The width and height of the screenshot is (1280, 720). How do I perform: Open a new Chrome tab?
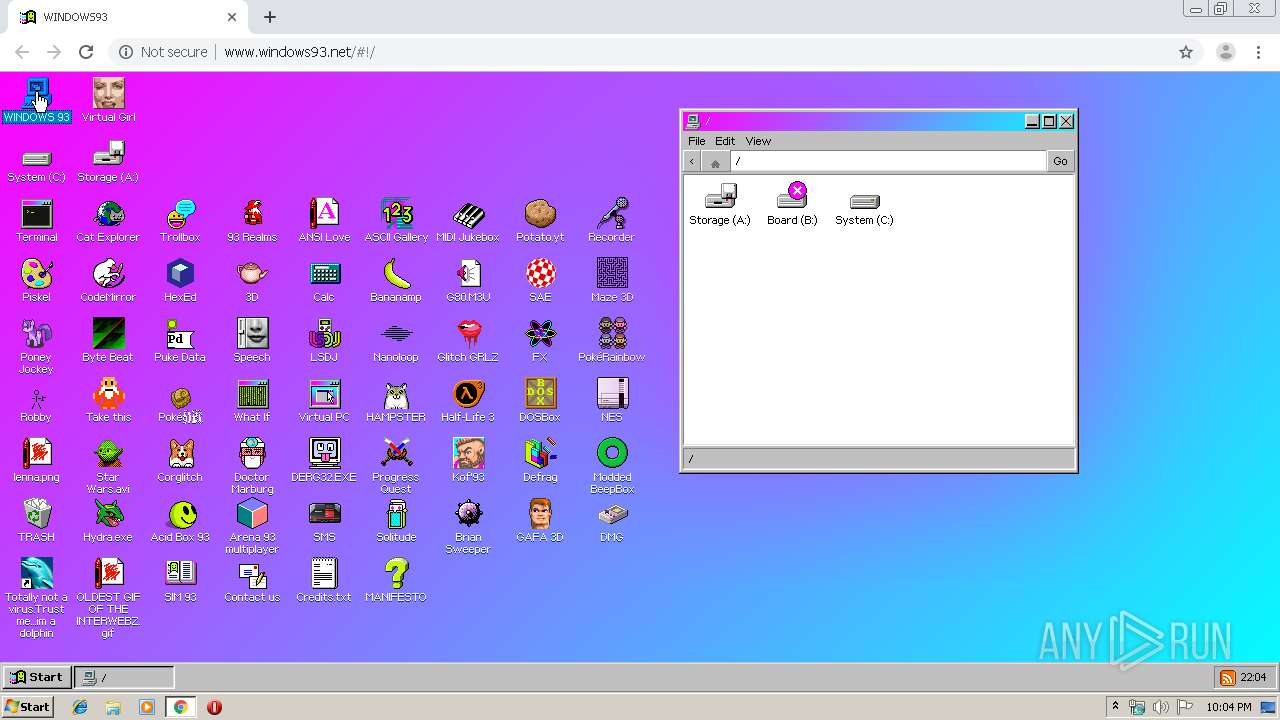point(270,17)
